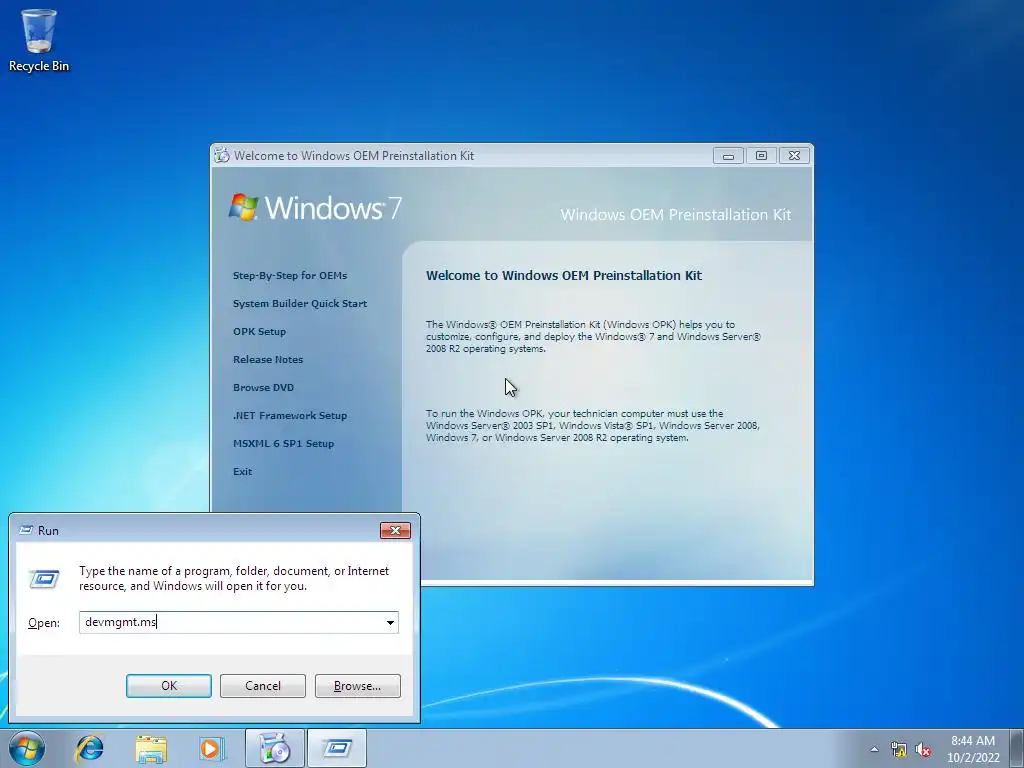The height and width of the screenshot is (768, 1024).
Task: Click the Show desktop strip
Action: click(x=1017, y=748)
